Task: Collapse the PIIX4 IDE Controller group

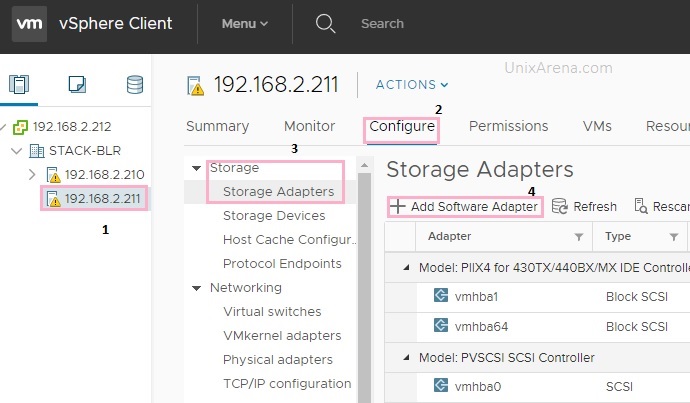Action: [406, 267]
